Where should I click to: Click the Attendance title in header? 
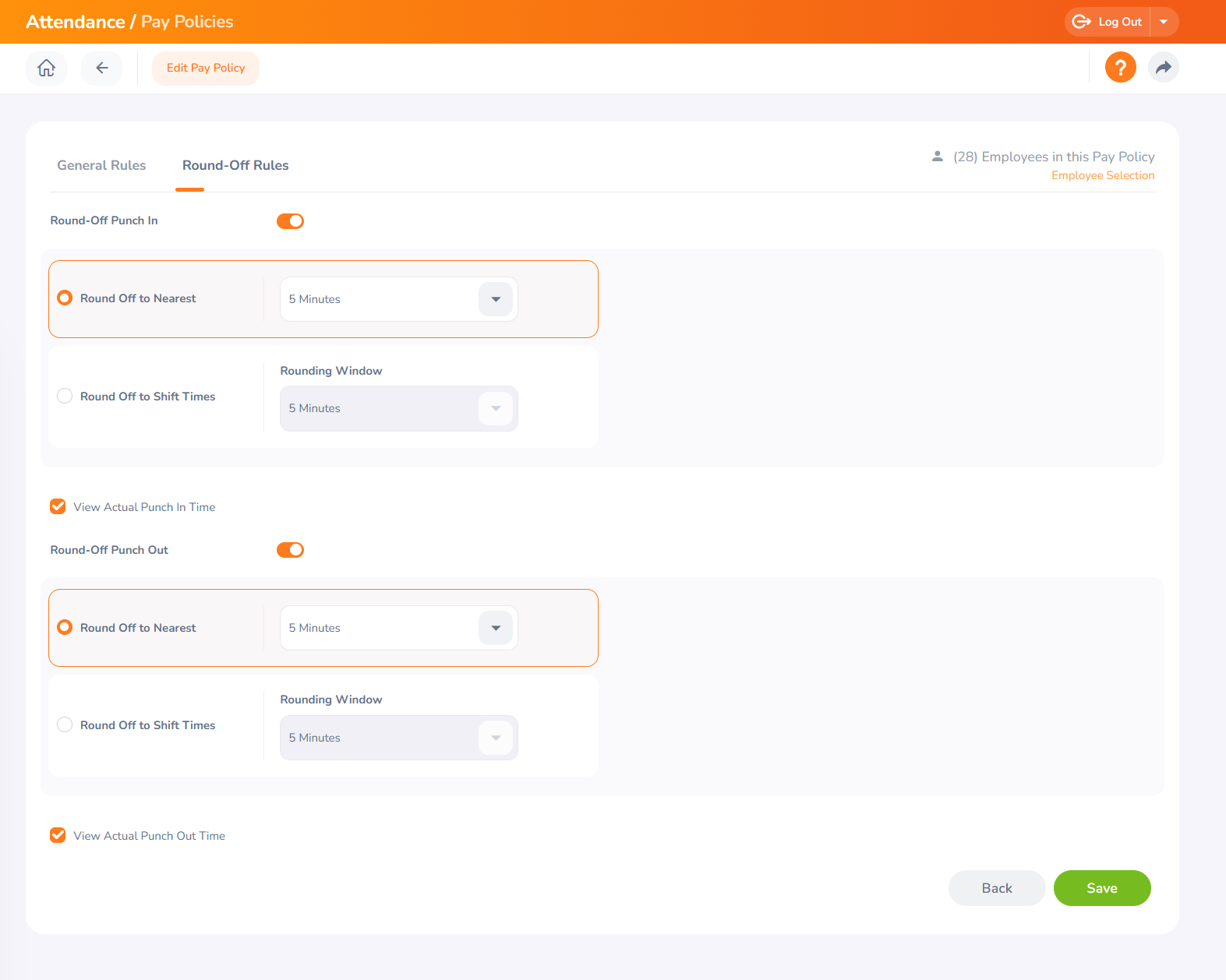tap(76, 22)
